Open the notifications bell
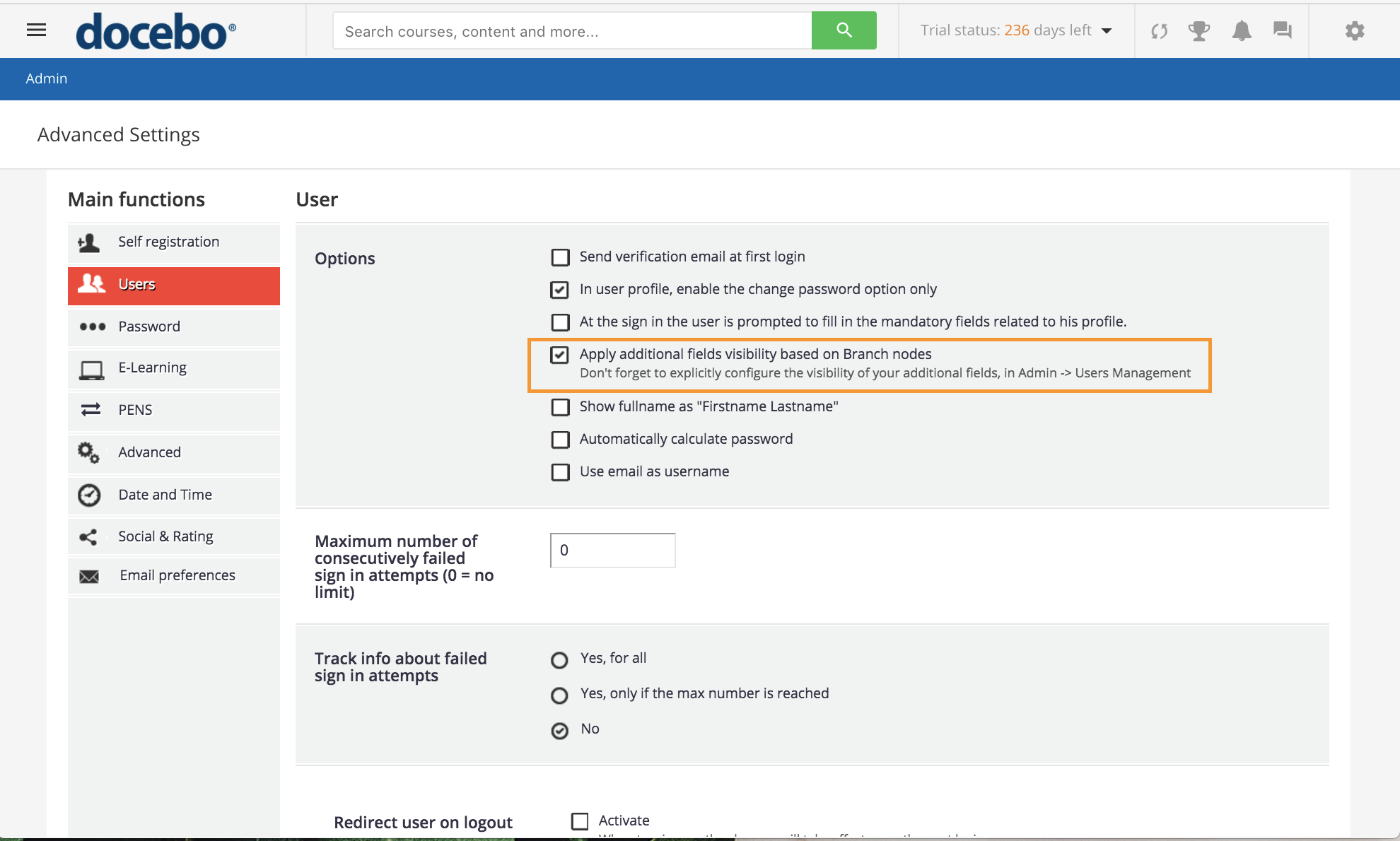 pyautogui.click(x=1242, y=30)
